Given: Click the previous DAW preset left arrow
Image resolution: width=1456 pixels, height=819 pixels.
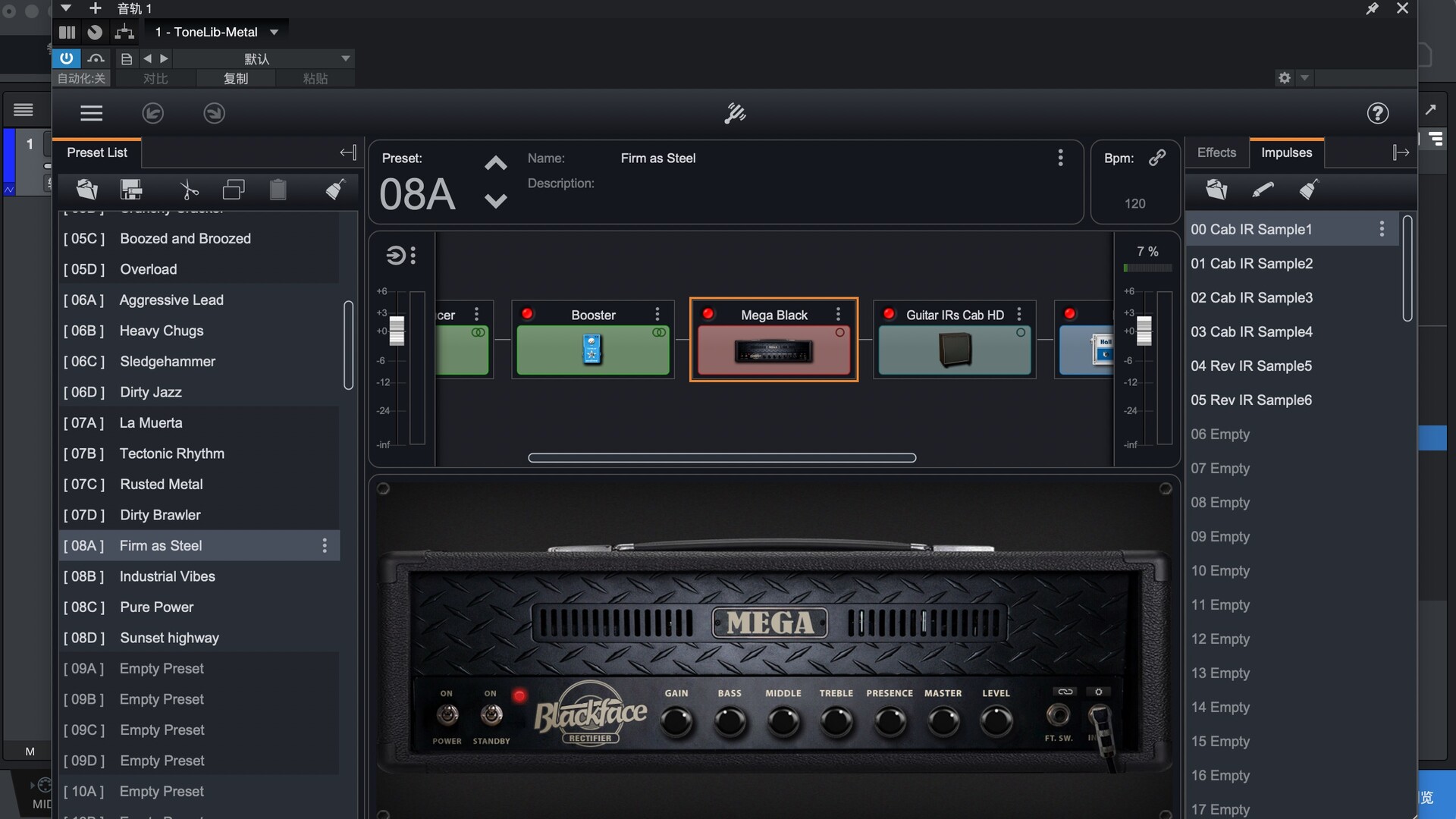Looking at the screenshot, I should tap(147, 58).
